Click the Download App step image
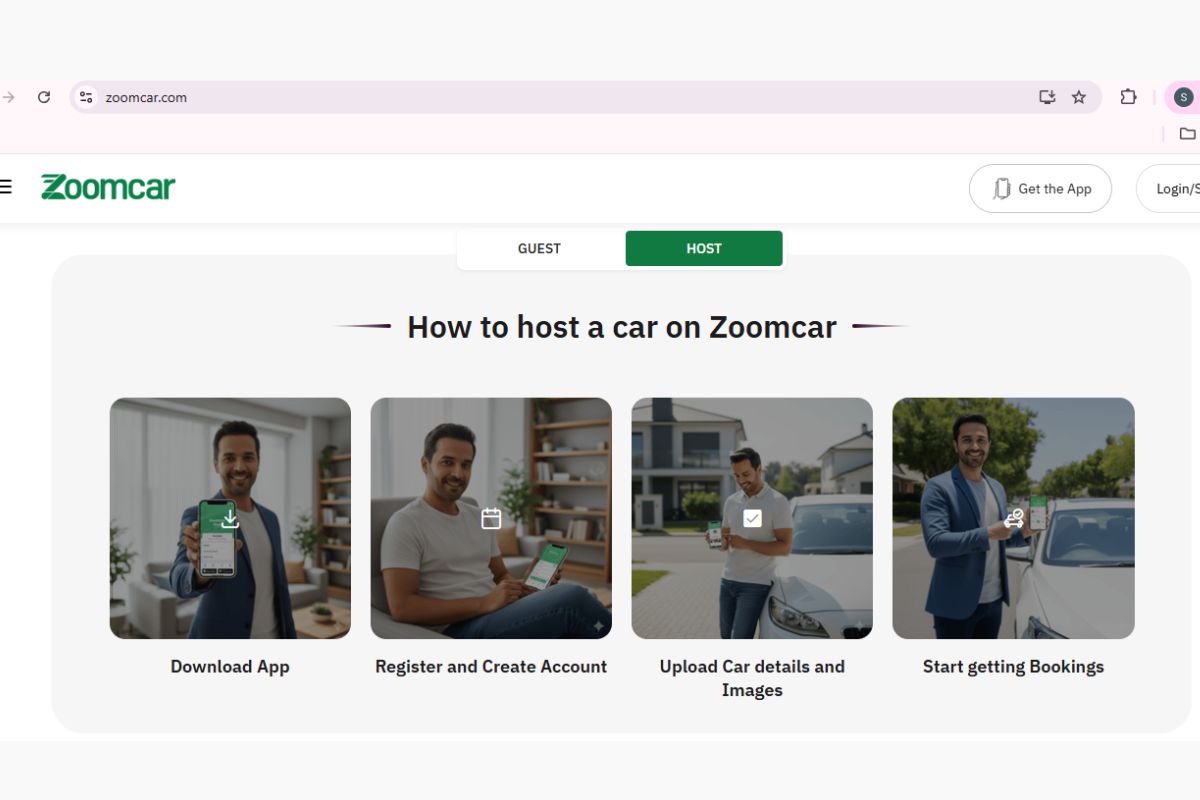This screenshot has width=1200, height=800. (229, 518)
